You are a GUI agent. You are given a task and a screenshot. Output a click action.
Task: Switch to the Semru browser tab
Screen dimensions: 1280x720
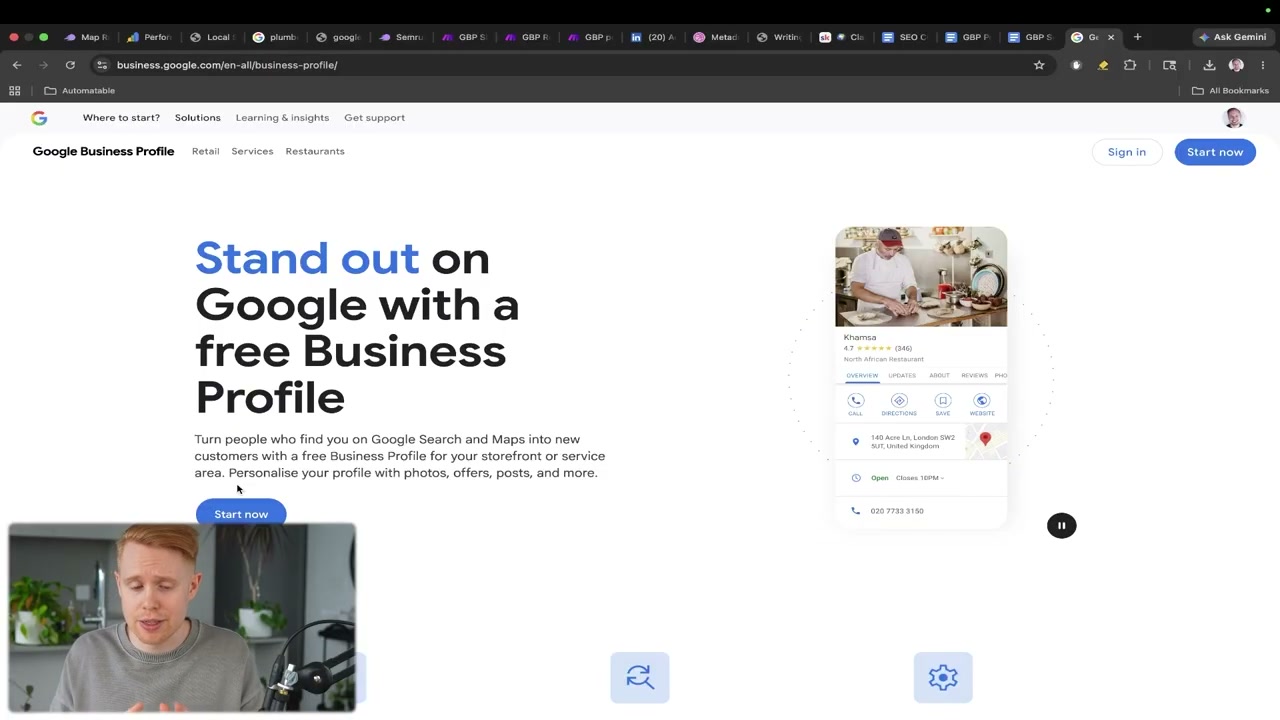coord(401,37)
